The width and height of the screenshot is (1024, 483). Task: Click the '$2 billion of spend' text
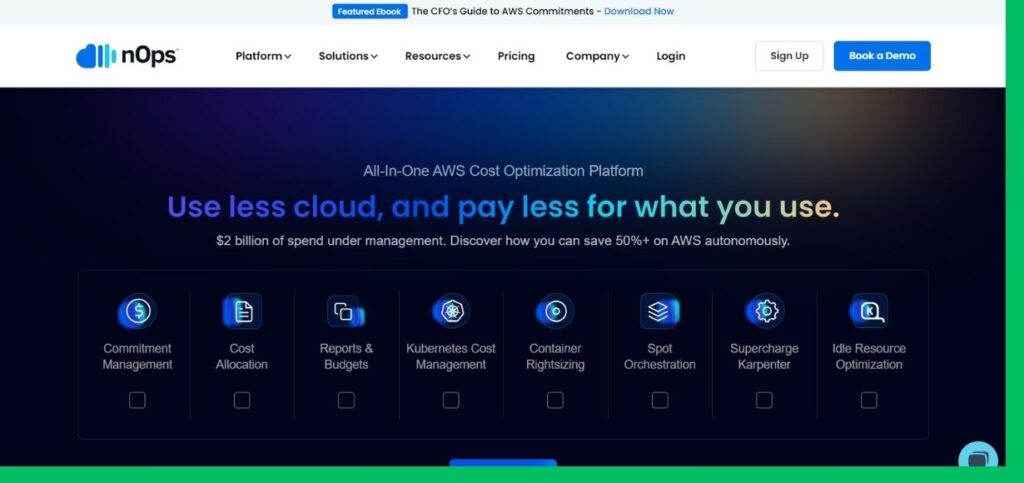pos(503,241)
